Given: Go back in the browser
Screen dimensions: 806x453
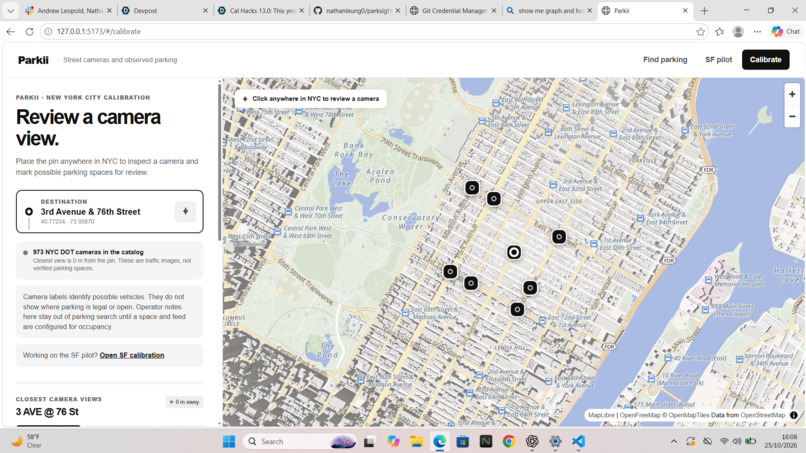Looking at the screenshot, I should (x=10, y=31).
